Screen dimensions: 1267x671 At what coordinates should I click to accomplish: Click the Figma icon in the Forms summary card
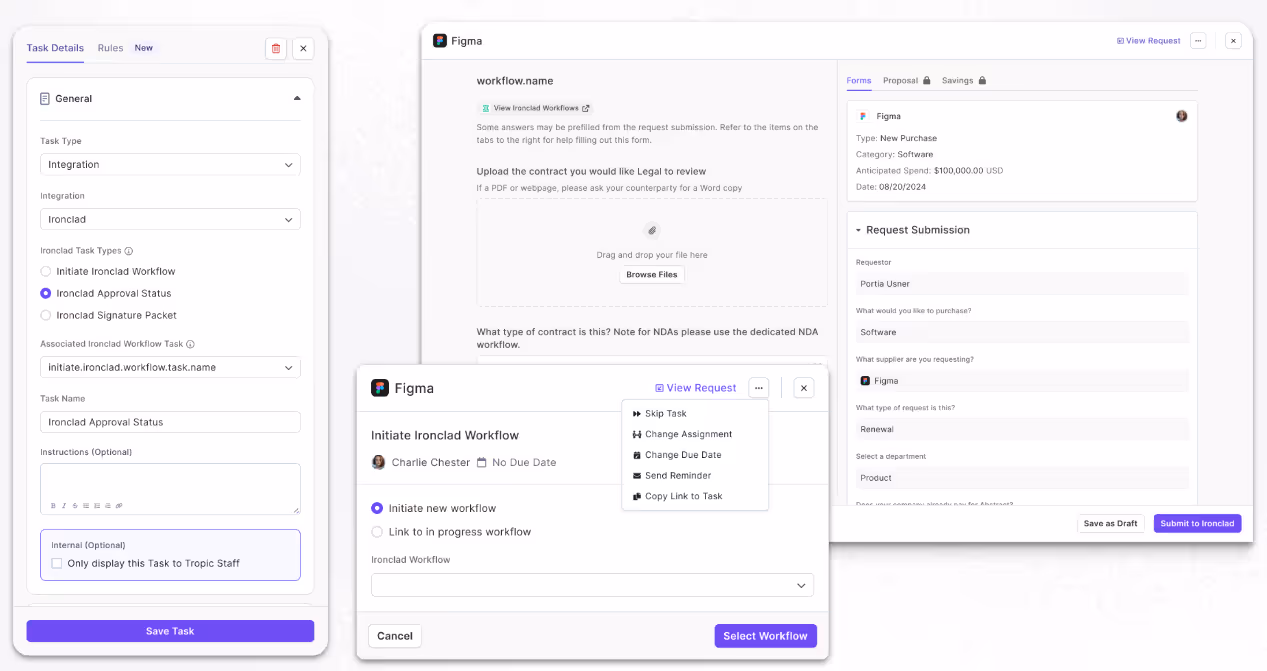[864, 116]
